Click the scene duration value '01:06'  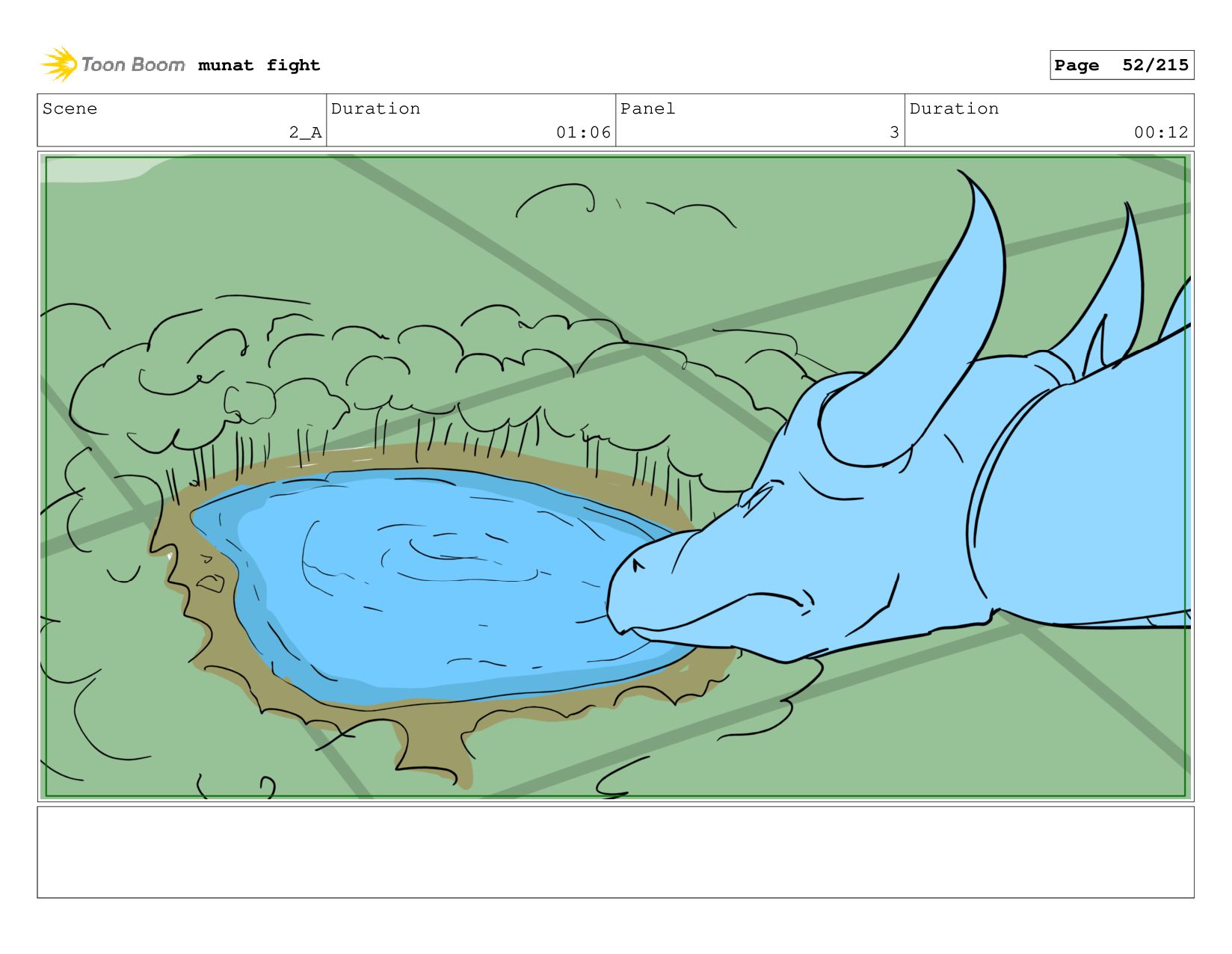tap(583, 132)
